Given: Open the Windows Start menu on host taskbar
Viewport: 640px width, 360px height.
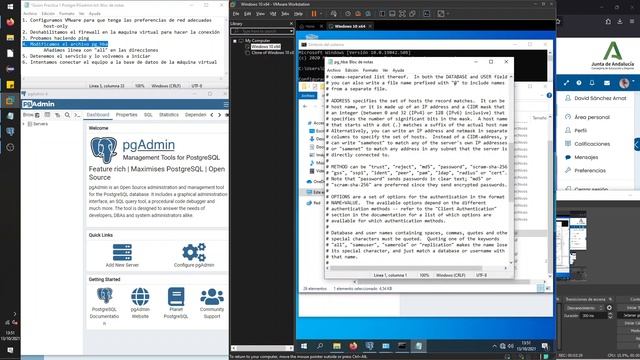Looking at the screenshot, I should click(10, 7).
